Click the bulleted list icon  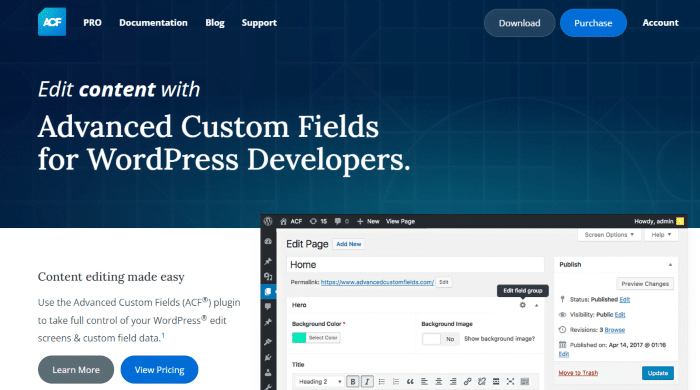382,382
